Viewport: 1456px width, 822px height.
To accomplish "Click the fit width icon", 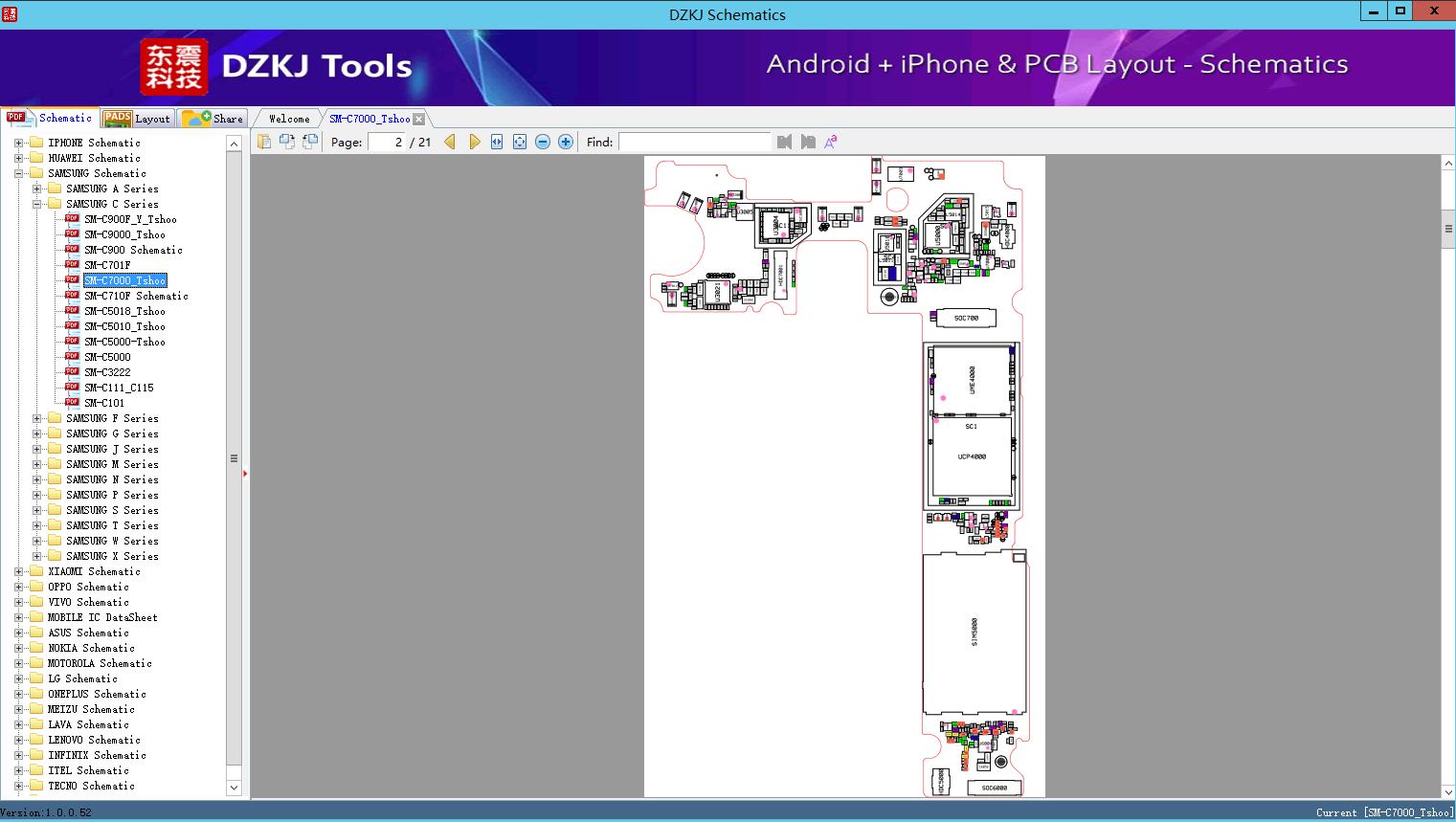I will click(x=497, y=142).
